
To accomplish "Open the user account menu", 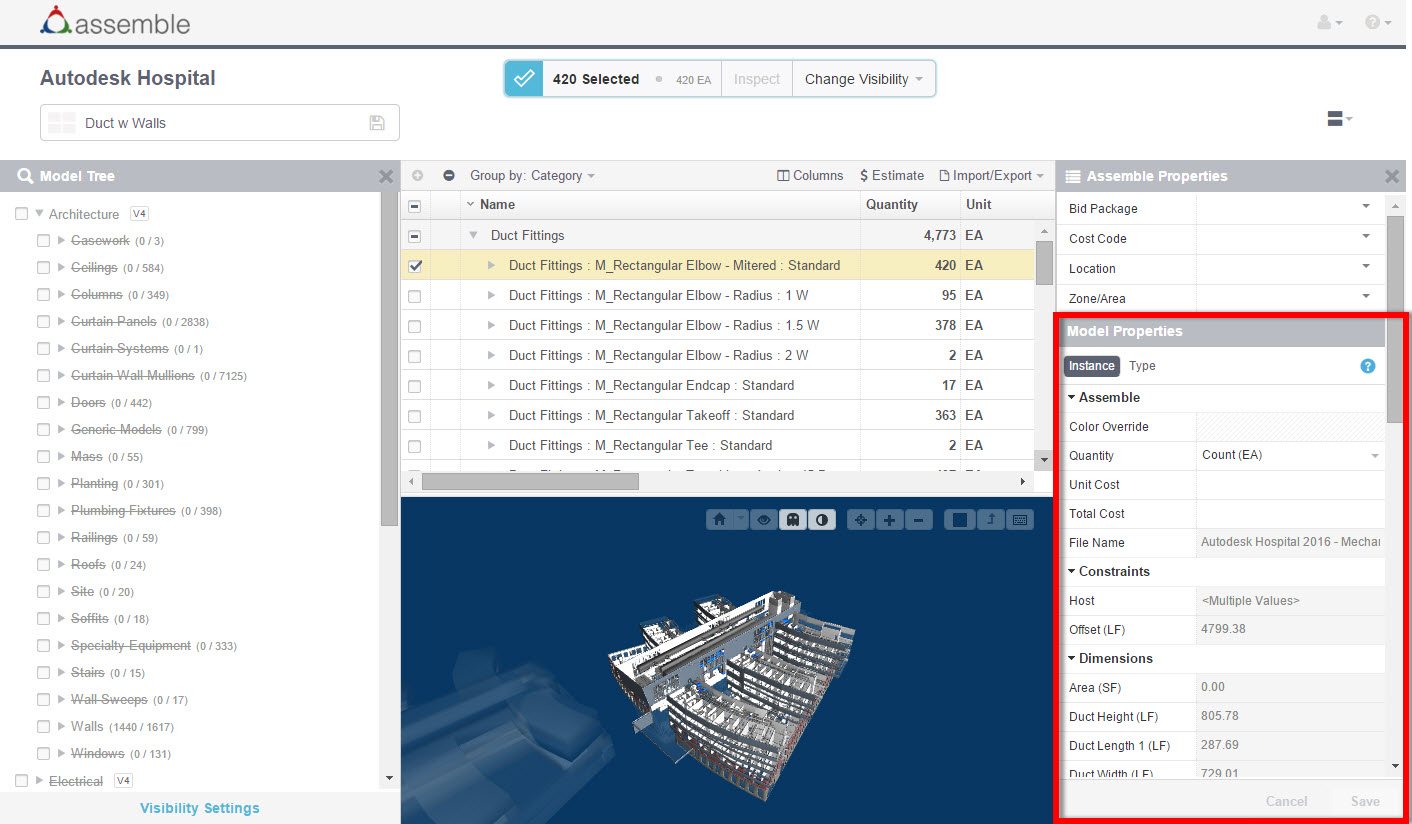I will [1330, 22].
